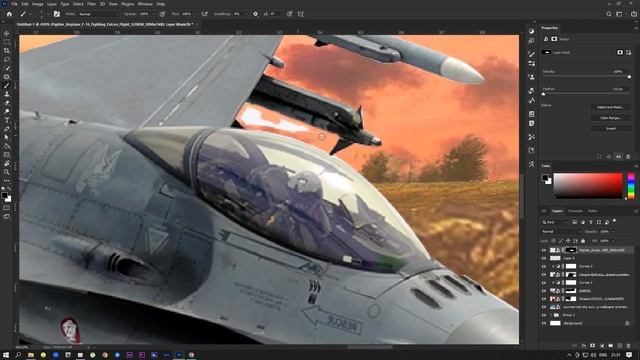Click the Properties panel tab
The image size is (640, 360).
coord(550,28)
